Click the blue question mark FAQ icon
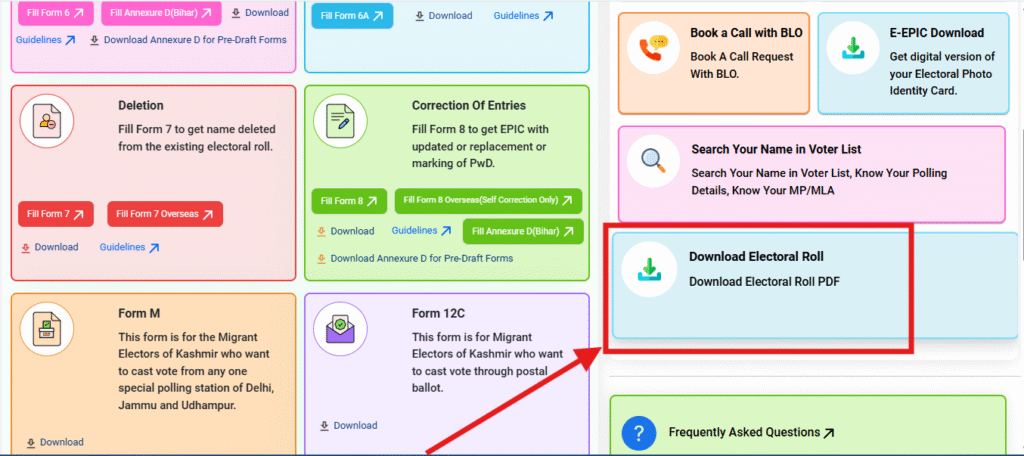This screenshot has height=456, width=1024. (x=638, y=433)
